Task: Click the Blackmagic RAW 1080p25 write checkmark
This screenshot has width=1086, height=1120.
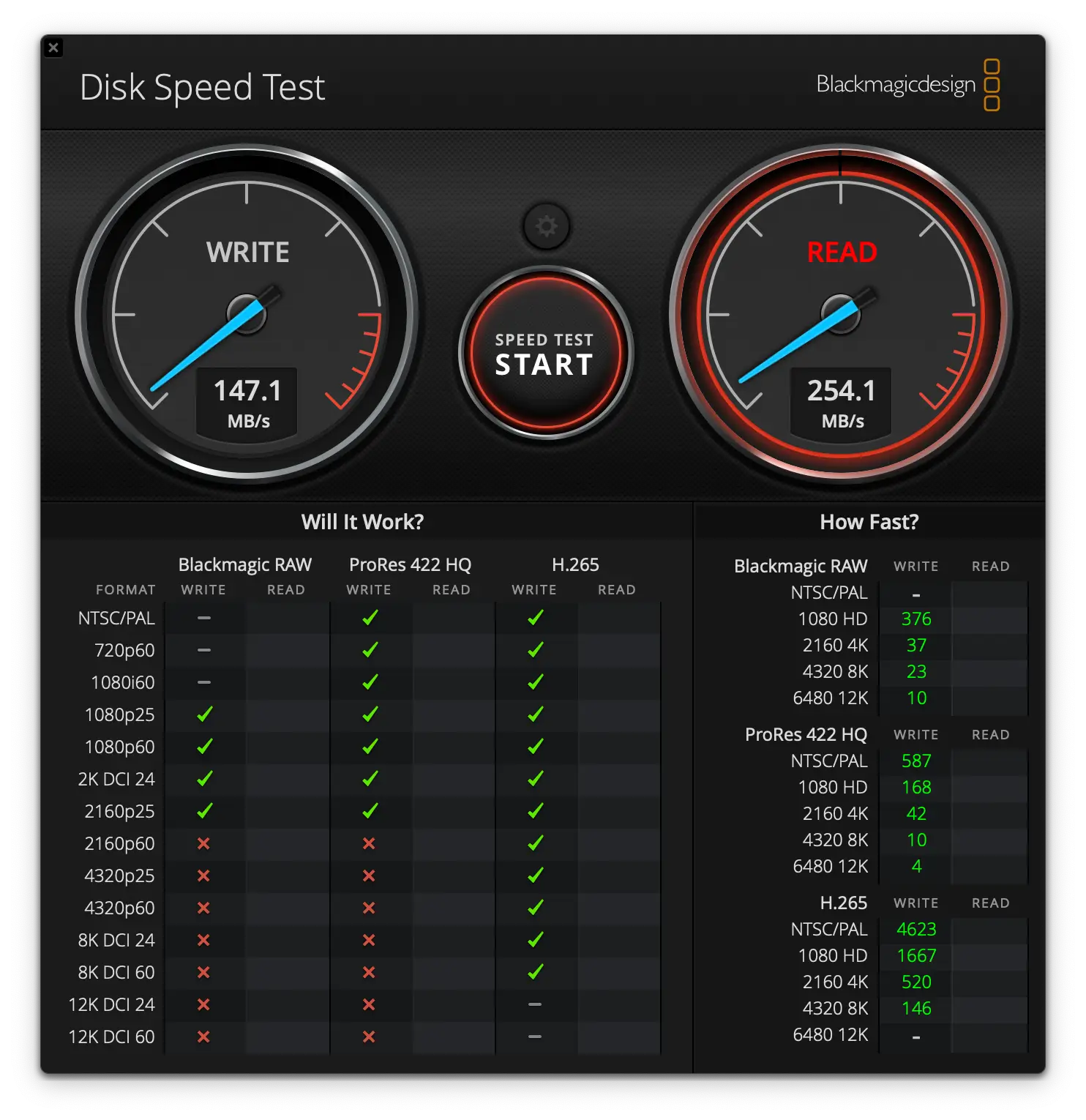Action: click(x=204, y=714)
